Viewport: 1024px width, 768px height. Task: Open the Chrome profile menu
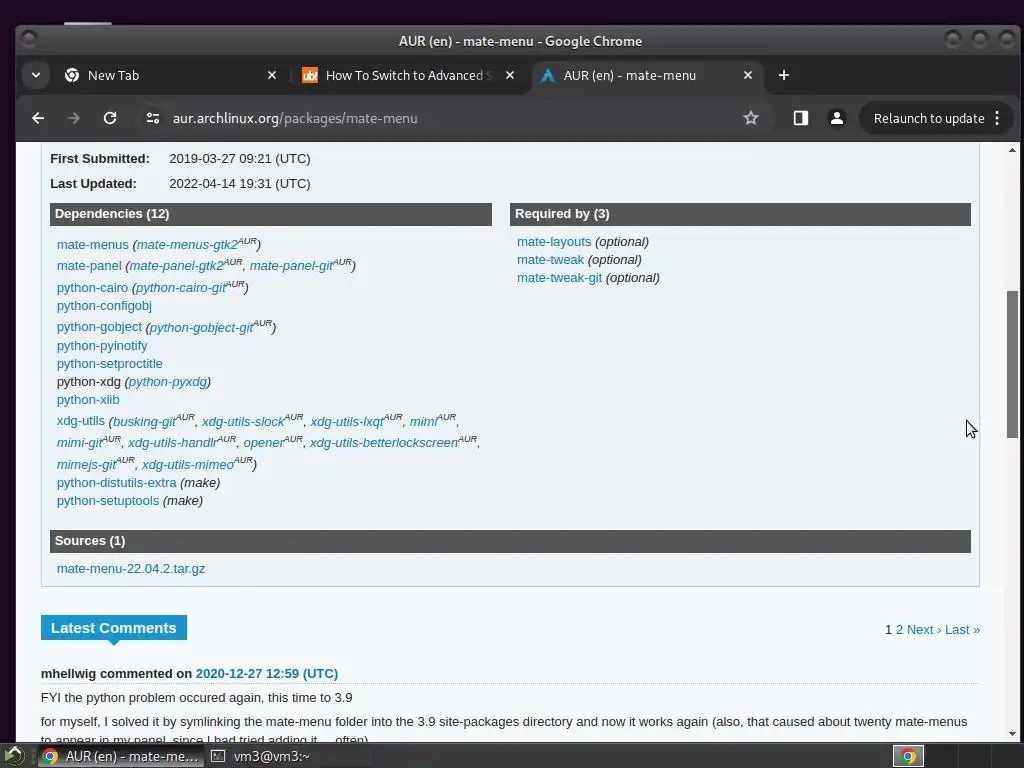[837, 118]
